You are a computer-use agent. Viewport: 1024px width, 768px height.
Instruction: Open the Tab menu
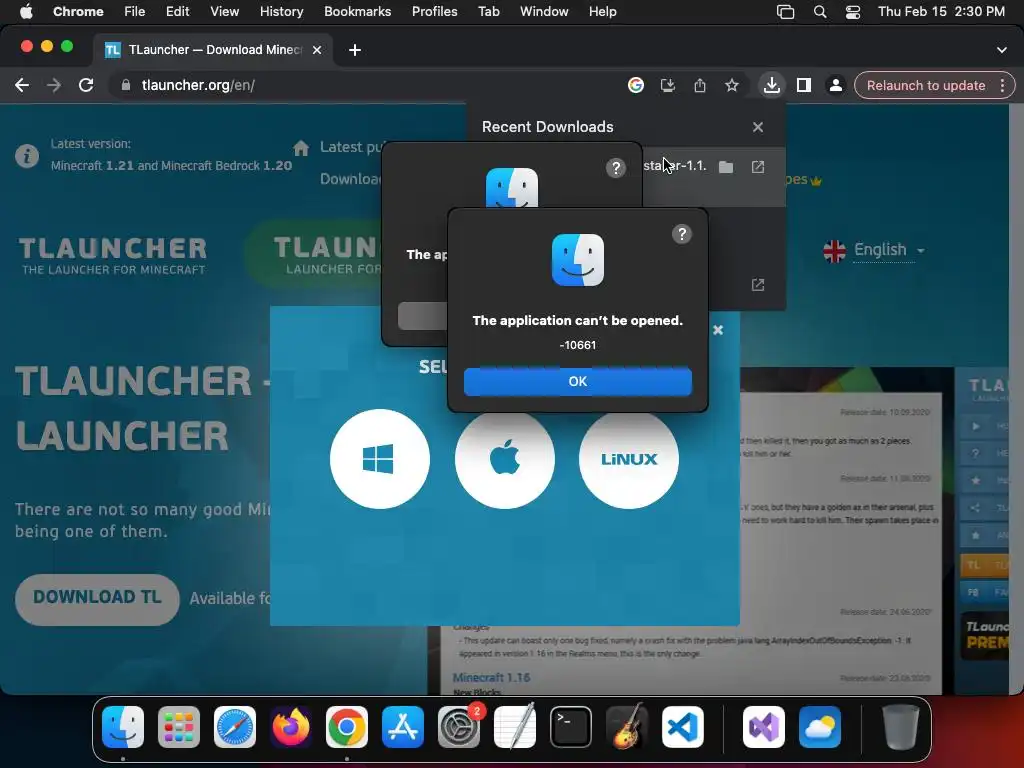(488, 12)
